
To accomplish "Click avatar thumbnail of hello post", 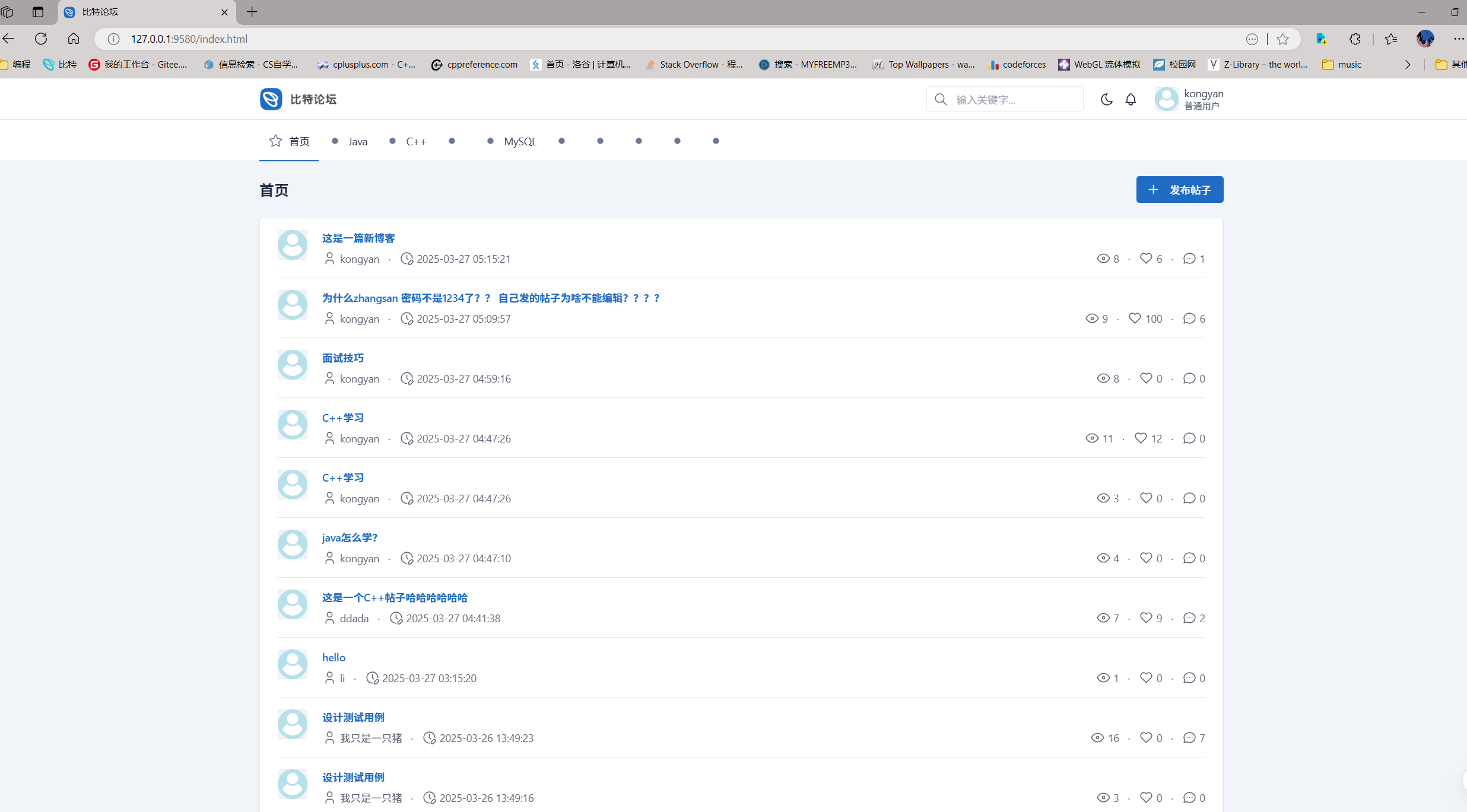I will (x=293, y=664).
